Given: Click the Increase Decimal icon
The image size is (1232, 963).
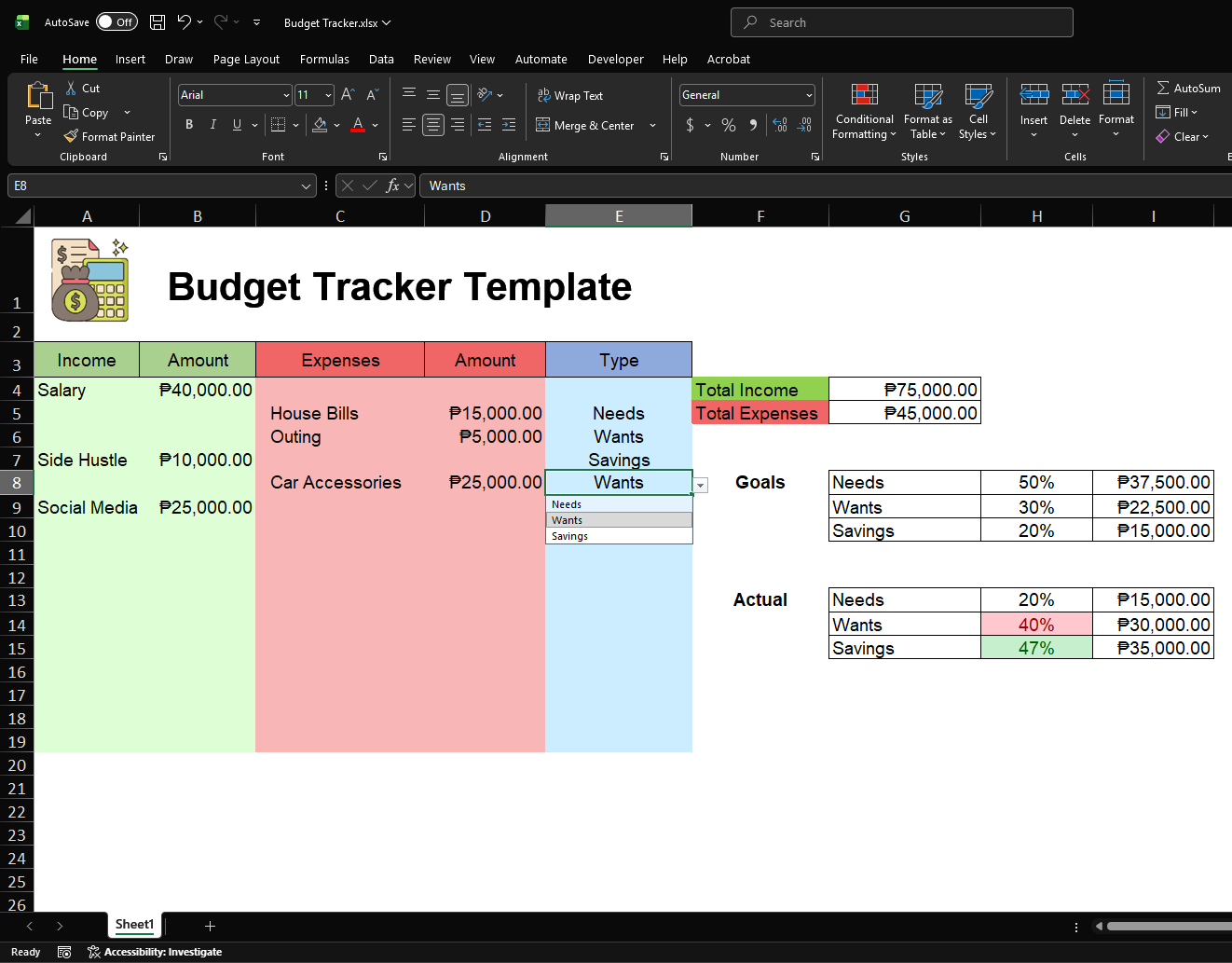Looking at the screenshot, I should pyautogui.click(x=779, y=124).
